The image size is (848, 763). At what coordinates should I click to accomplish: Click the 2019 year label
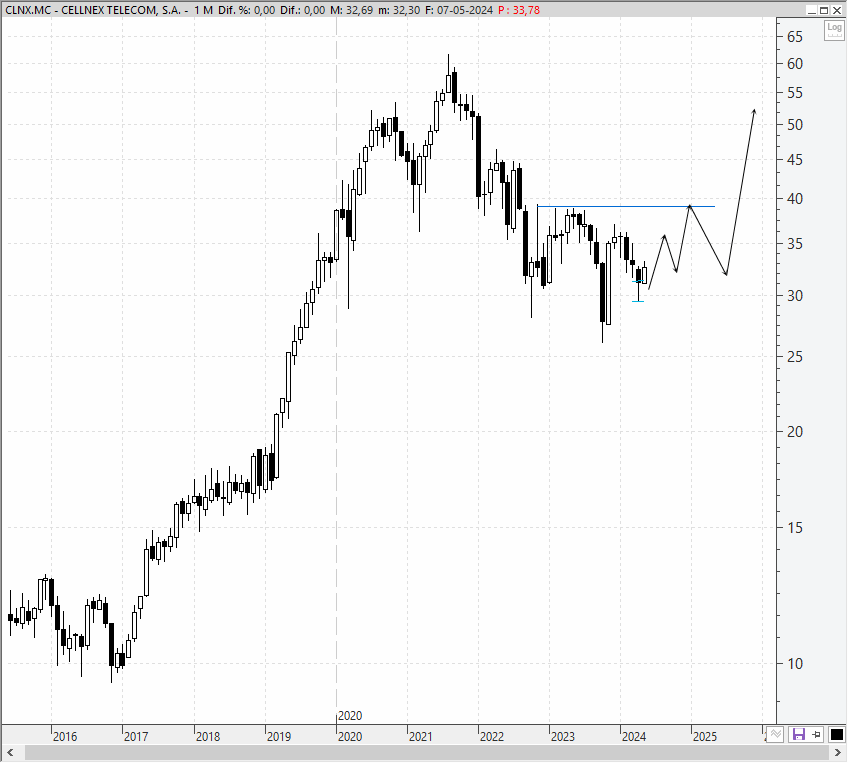279,737
